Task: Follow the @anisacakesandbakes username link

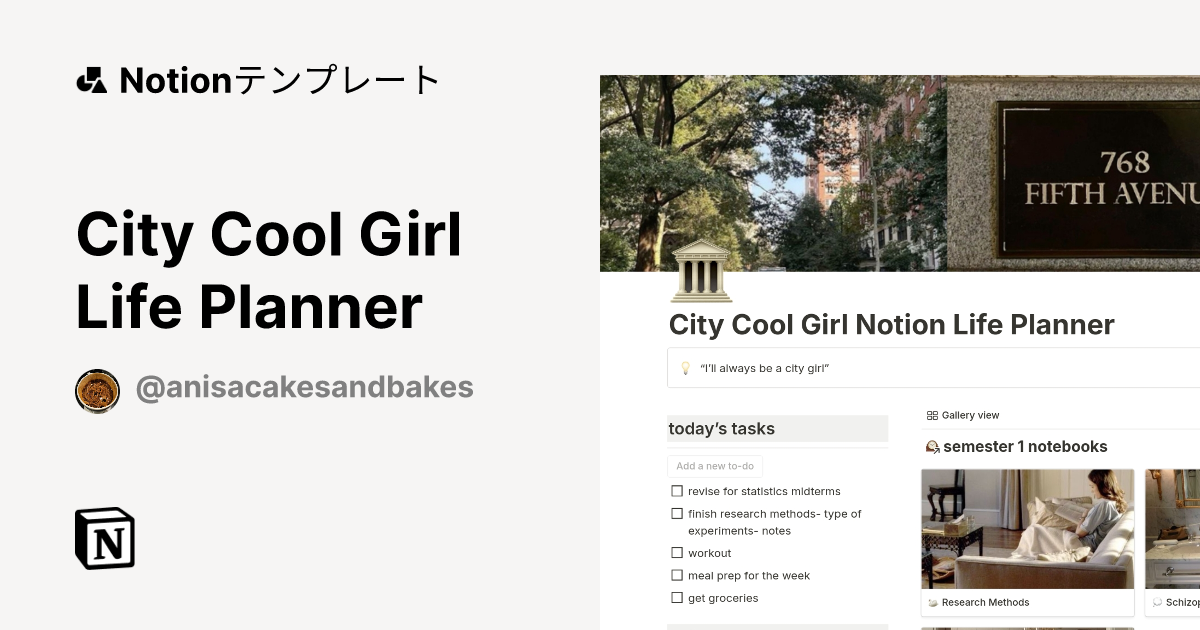Action: (x=304, y=387)
